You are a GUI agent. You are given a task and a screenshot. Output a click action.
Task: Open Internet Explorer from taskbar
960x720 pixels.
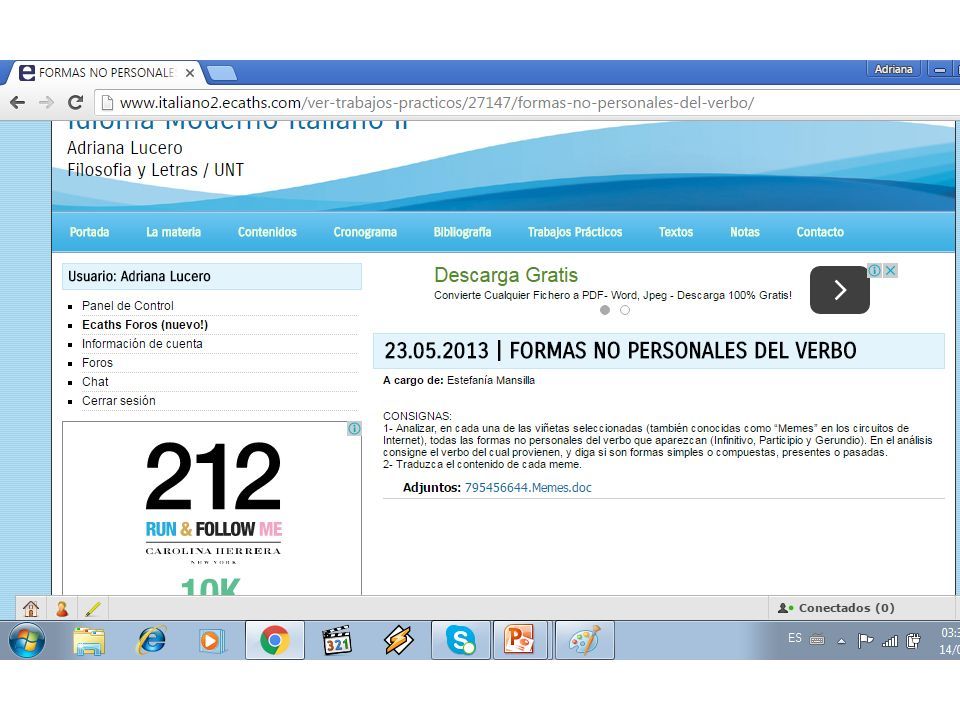(151, 640)
